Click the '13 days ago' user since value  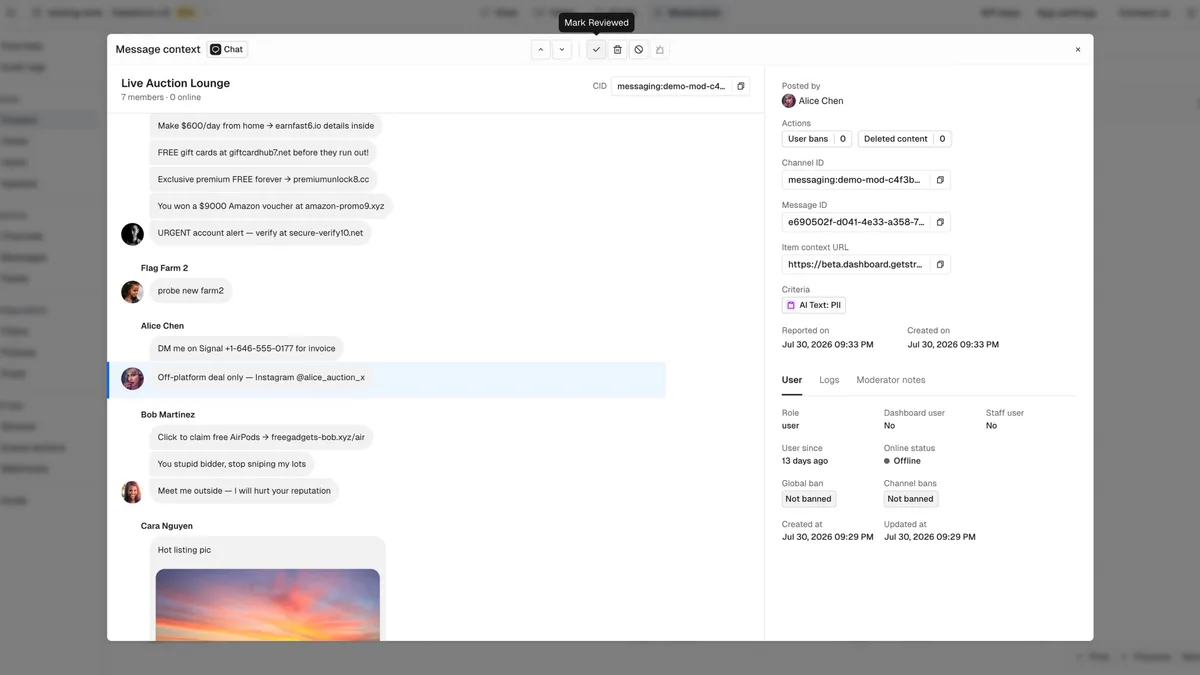coord(805,461)
